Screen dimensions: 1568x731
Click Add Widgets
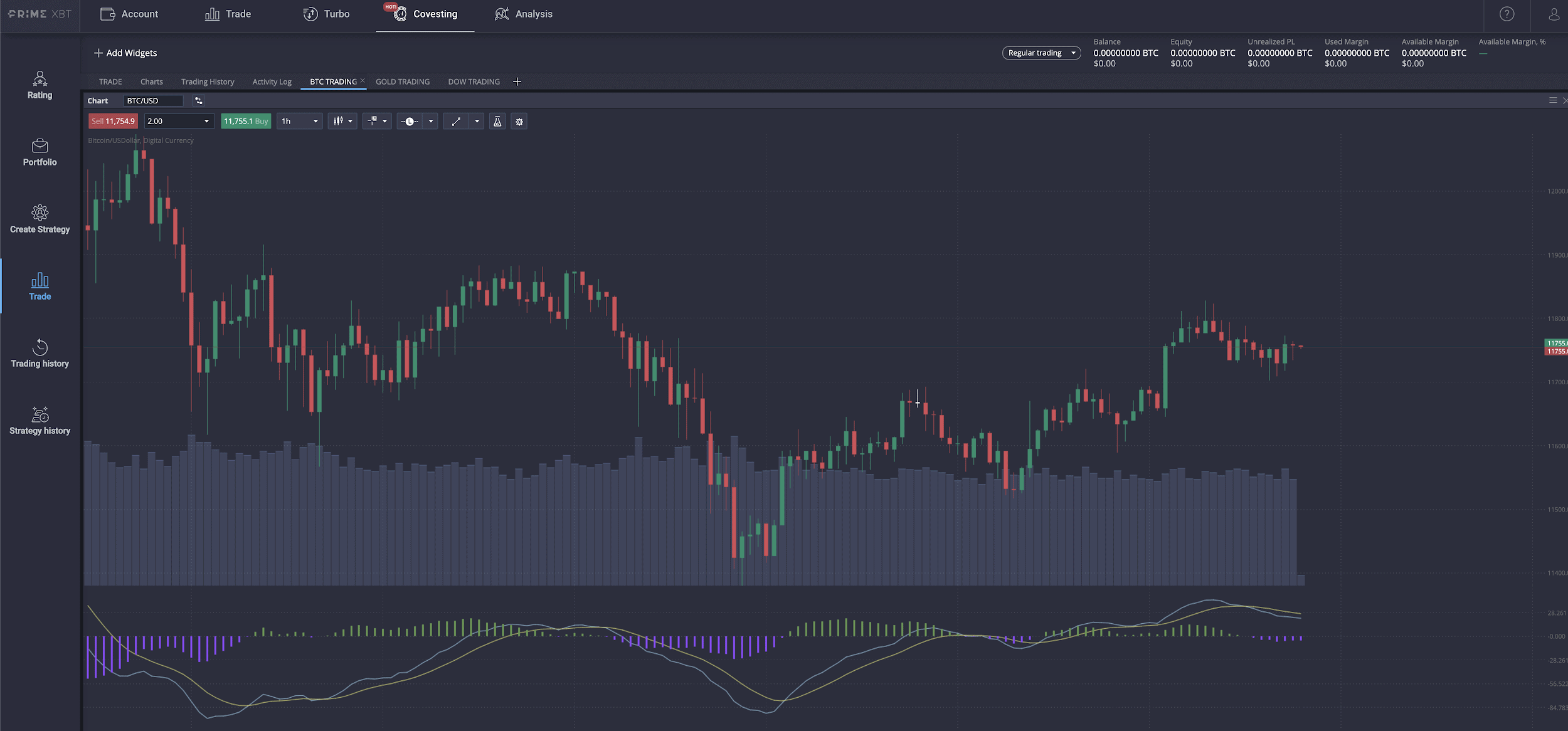(125, 53)
